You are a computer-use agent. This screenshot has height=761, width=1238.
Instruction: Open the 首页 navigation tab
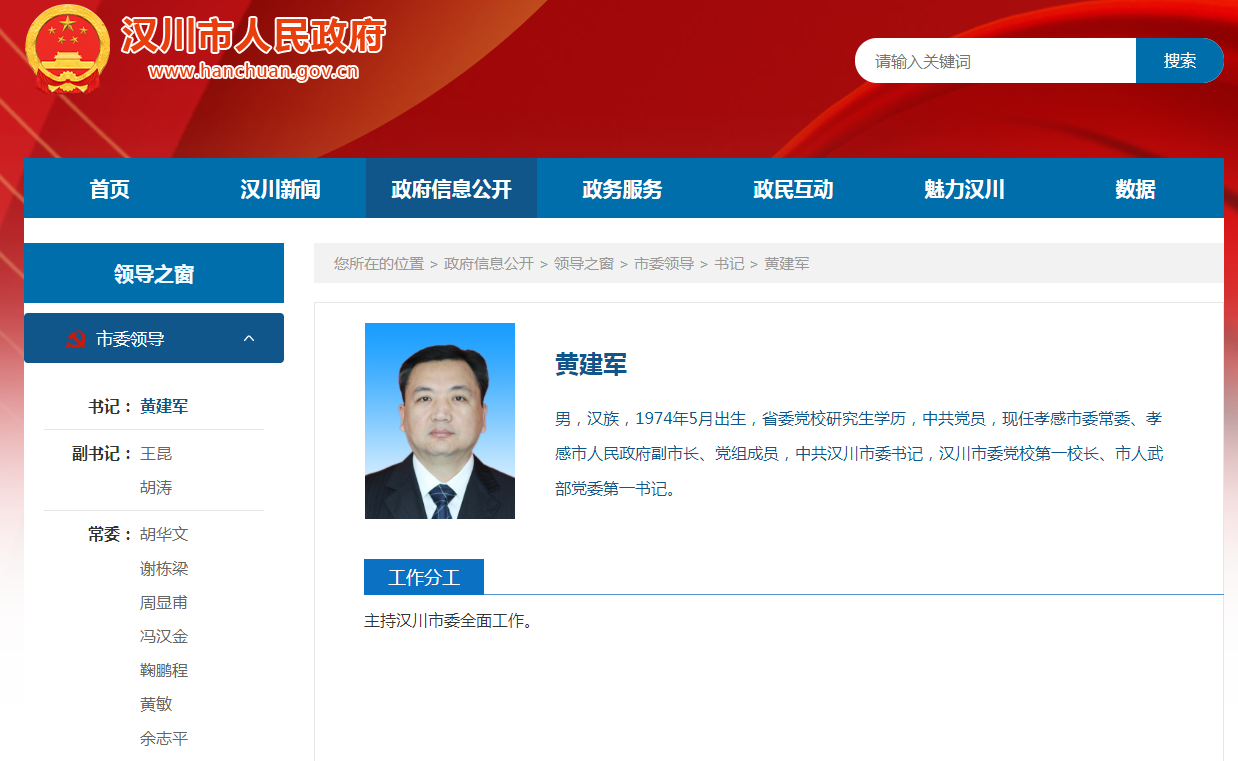click(110, 189)
